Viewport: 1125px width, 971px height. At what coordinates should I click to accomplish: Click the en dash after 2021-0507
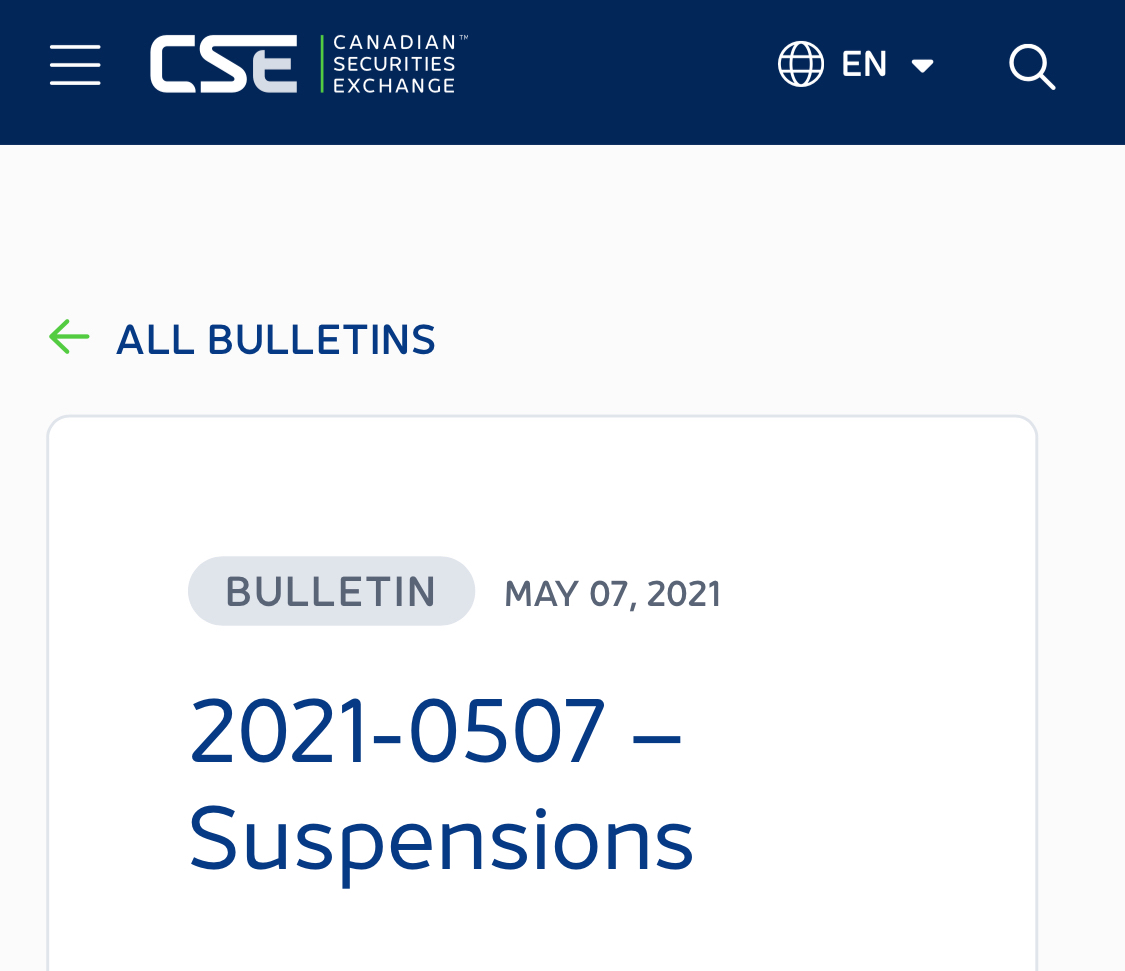click(x=657, y=732)
